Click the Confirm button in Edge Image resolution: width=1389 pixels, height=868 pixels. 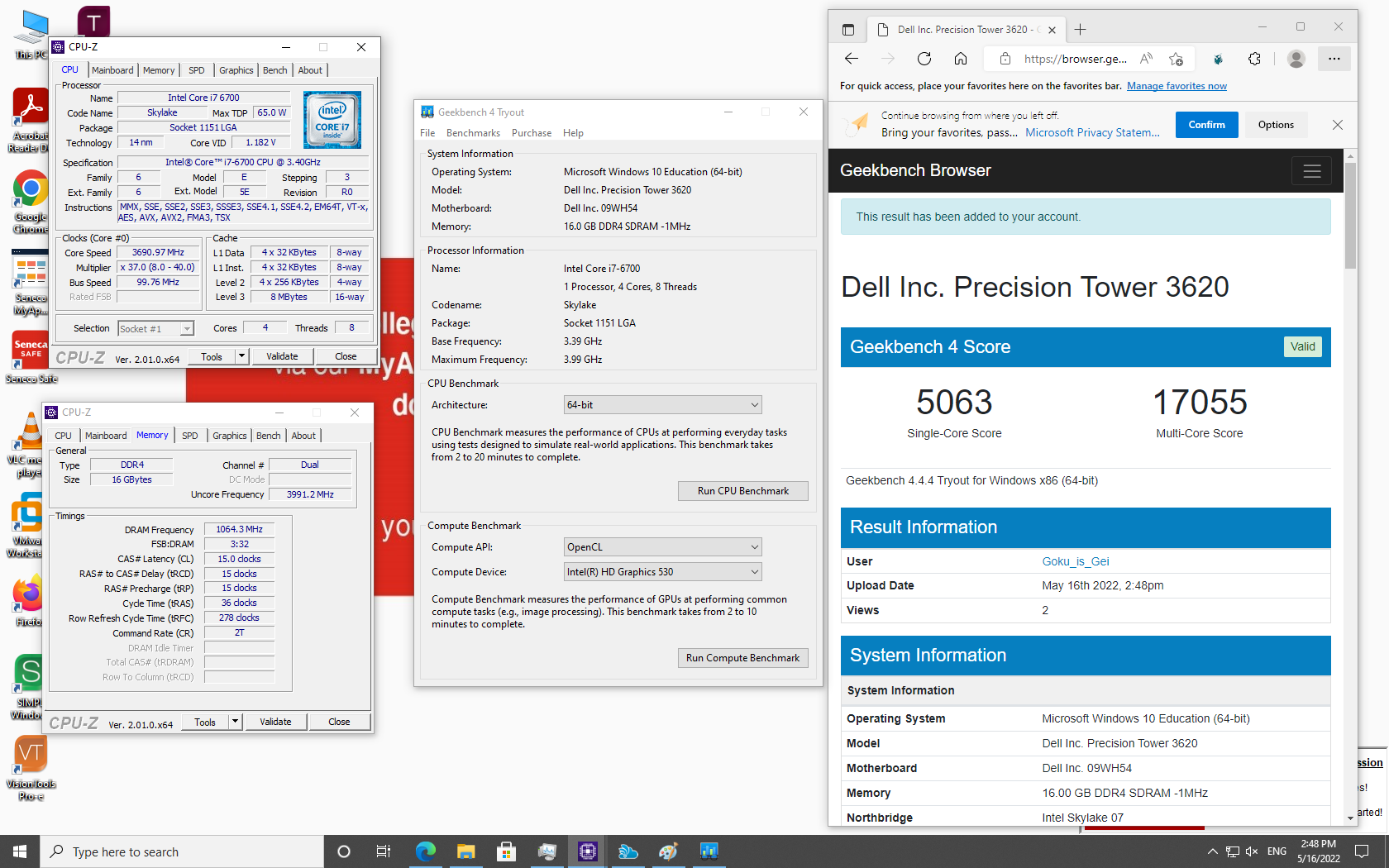(x=1207, y=125)
